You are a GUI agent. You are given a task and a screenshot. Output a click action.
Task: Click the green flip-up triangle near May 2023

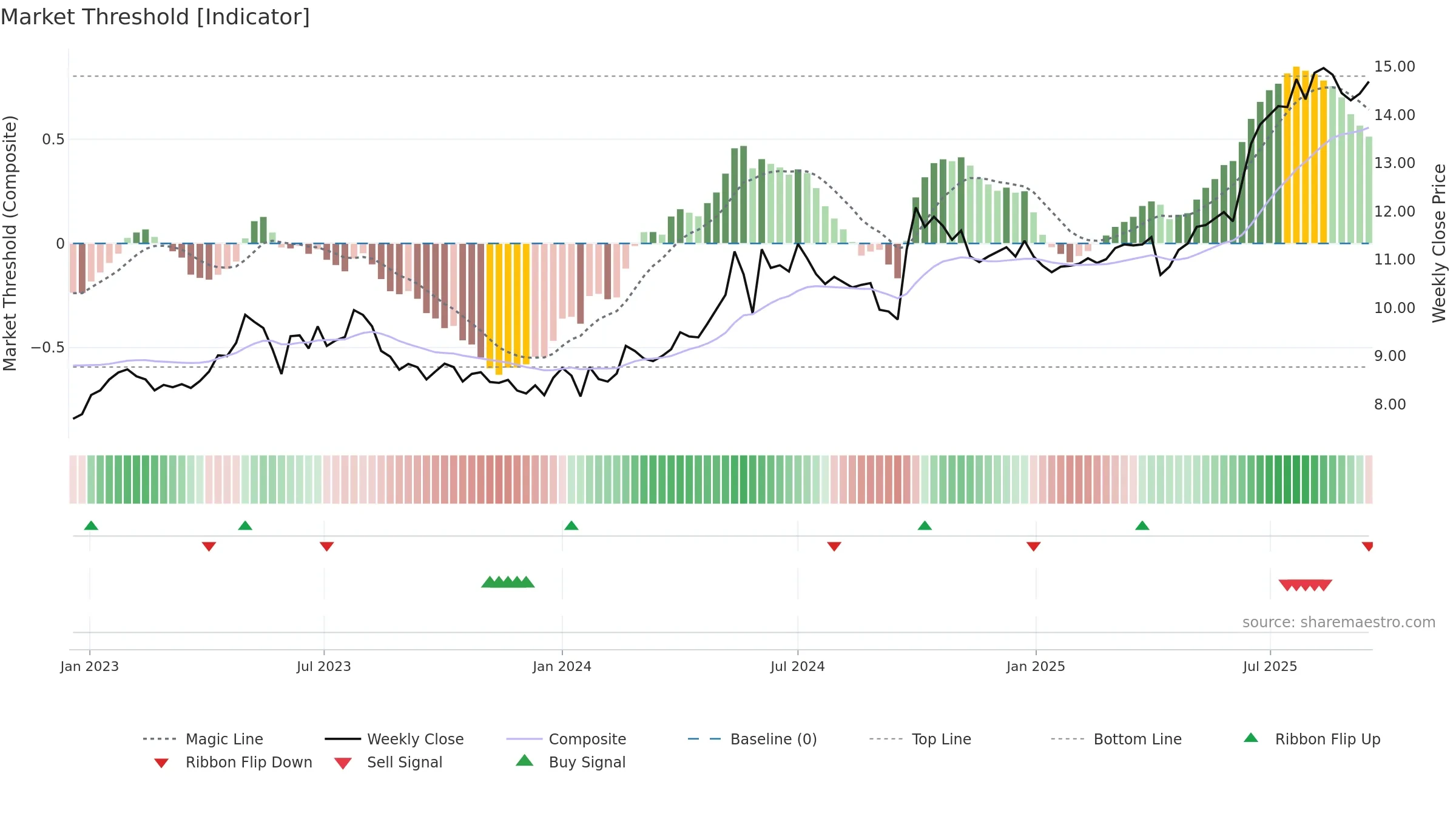point(245,525)
